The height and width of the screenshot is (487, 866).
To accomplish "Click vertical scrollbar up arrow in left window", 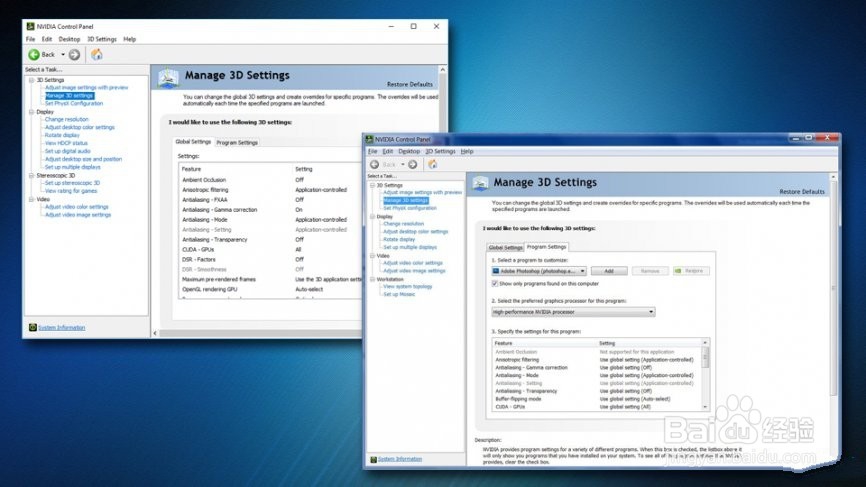I will (442, 70).
